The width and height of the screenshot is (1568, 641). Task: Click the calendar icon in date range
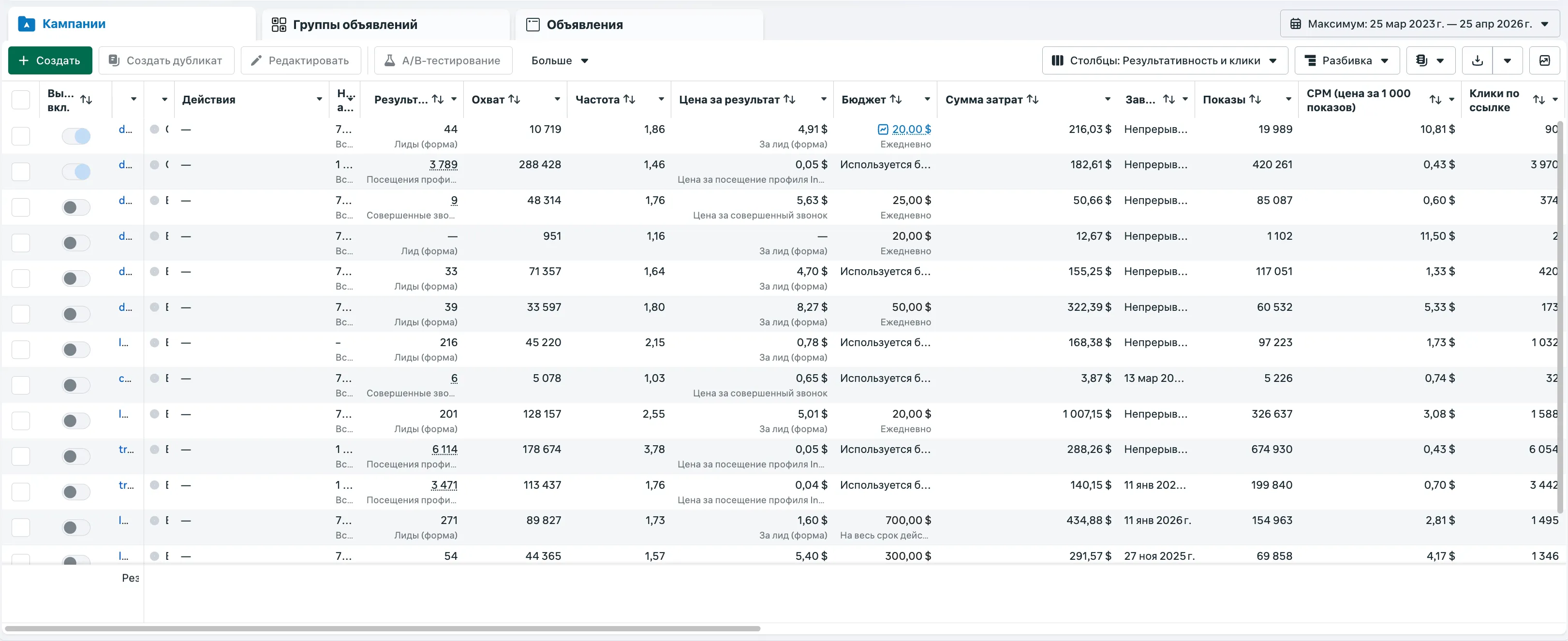pyautogui.click(x=1296, y=24)
